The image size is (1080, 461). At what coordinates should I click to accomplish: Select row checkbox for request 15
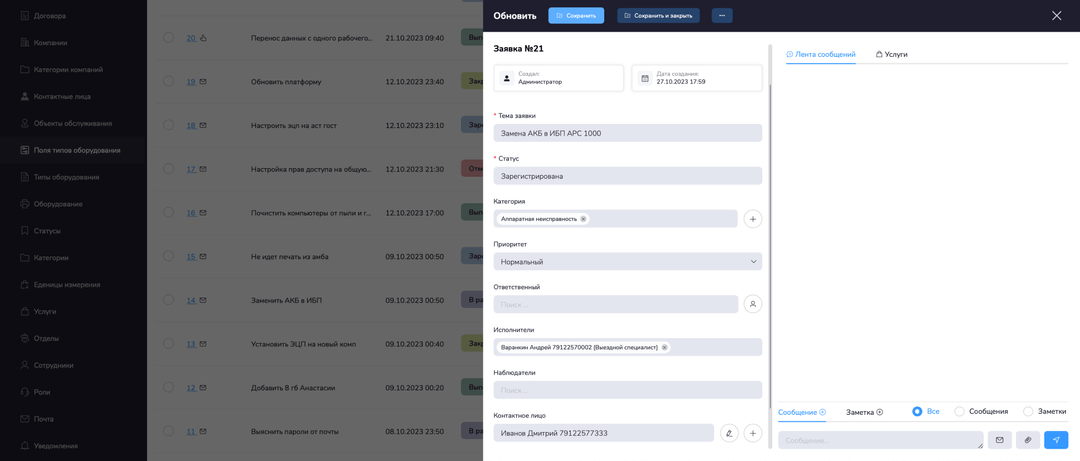coord(169,256)
